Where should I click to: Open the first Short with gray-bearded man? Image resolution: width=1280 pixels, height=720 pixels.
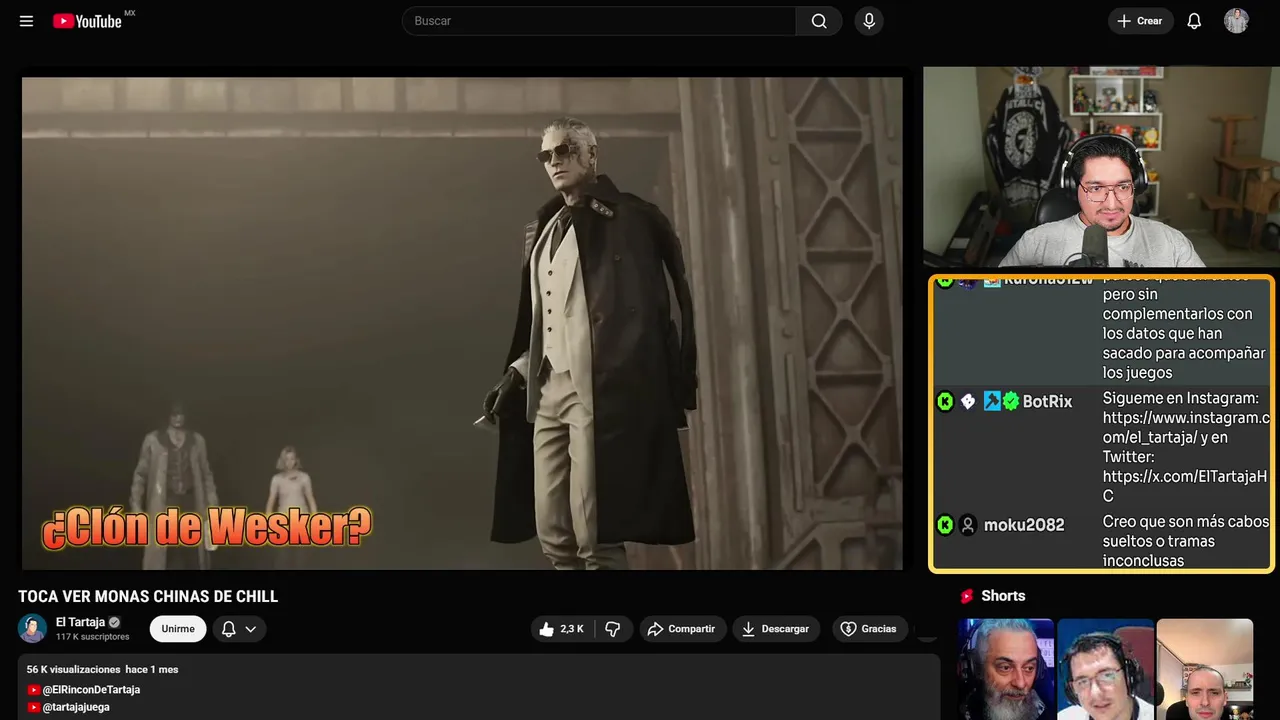pos(1006,669)
